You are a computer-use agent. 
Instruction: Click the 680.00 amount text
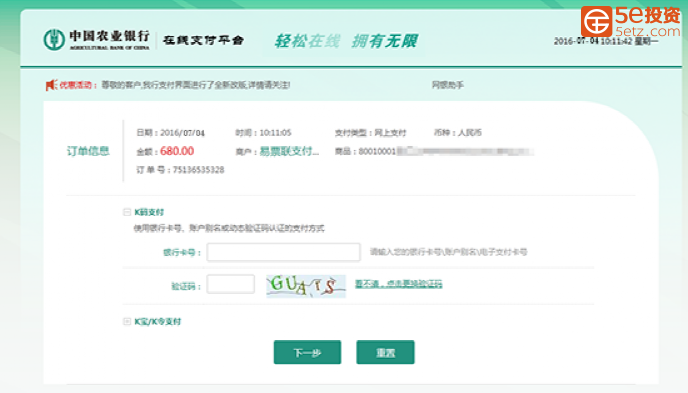(177, 151)
